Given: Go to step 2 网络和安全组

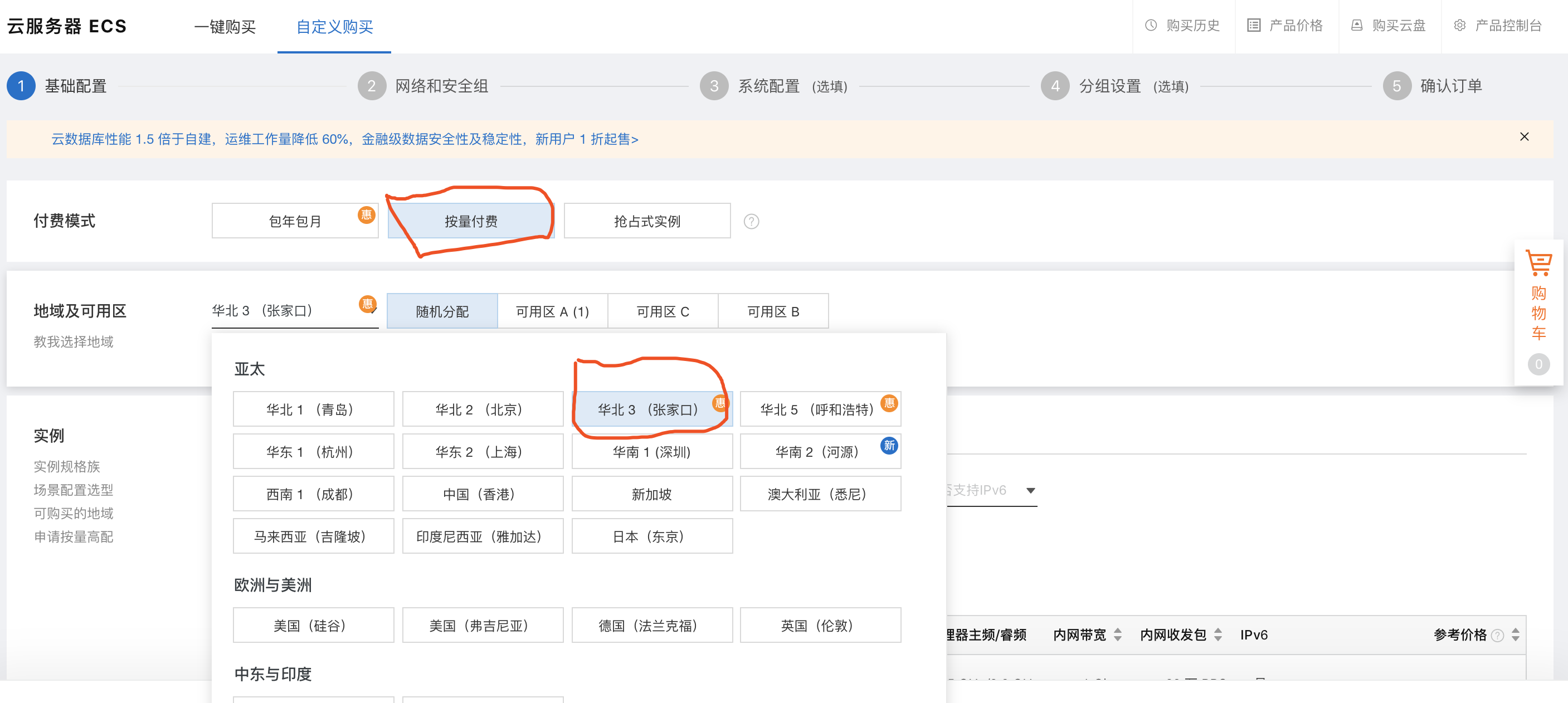Looking at the screenshot, I should [x=441, y=86].
